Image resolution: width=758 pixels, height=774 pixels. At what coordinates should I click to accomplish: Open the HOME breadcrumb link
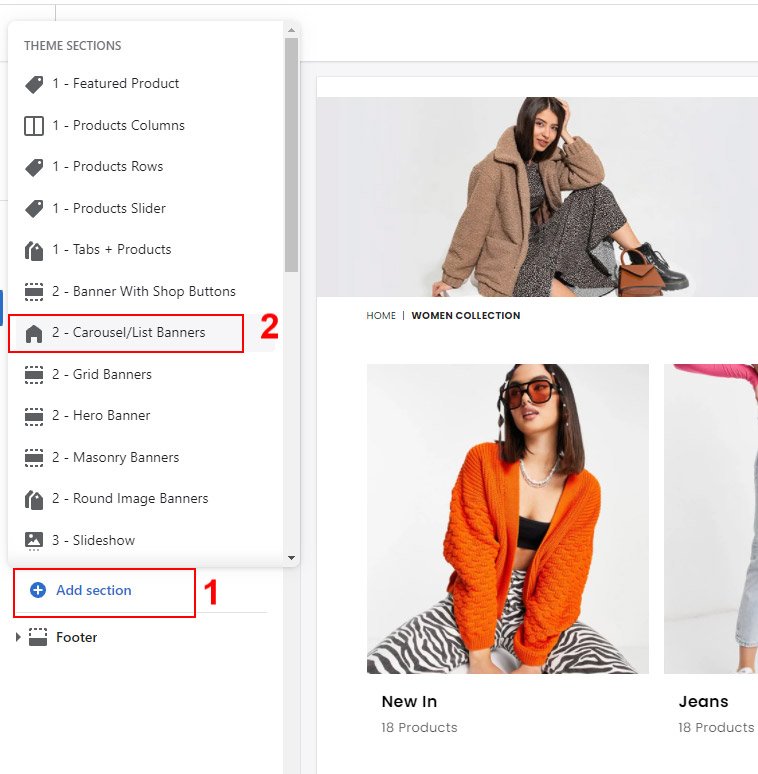381,316
